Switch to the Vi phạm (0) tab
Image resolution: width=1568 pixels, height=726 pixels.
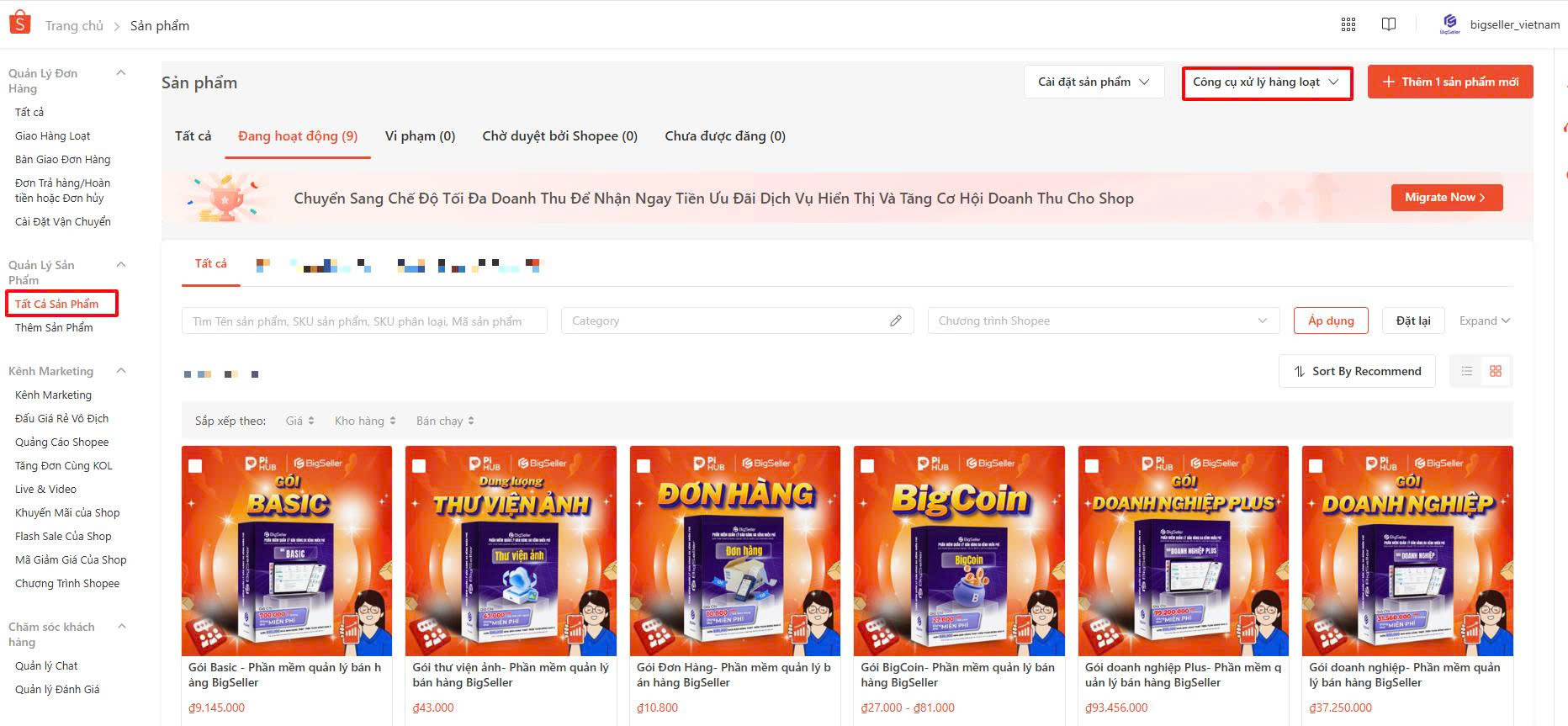pyautogui.click(x=420, y=136)
